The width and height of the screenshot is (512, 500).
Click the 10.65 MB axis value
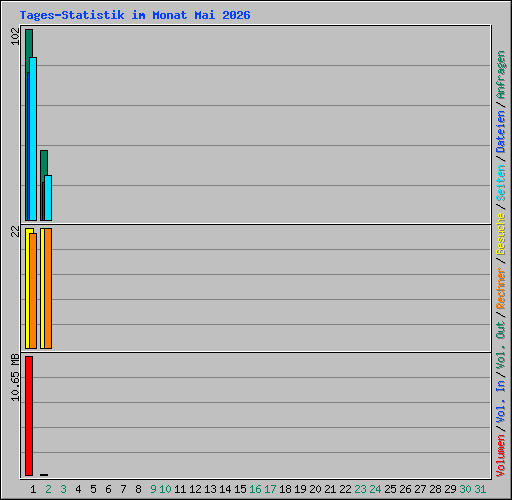(15, 378)
